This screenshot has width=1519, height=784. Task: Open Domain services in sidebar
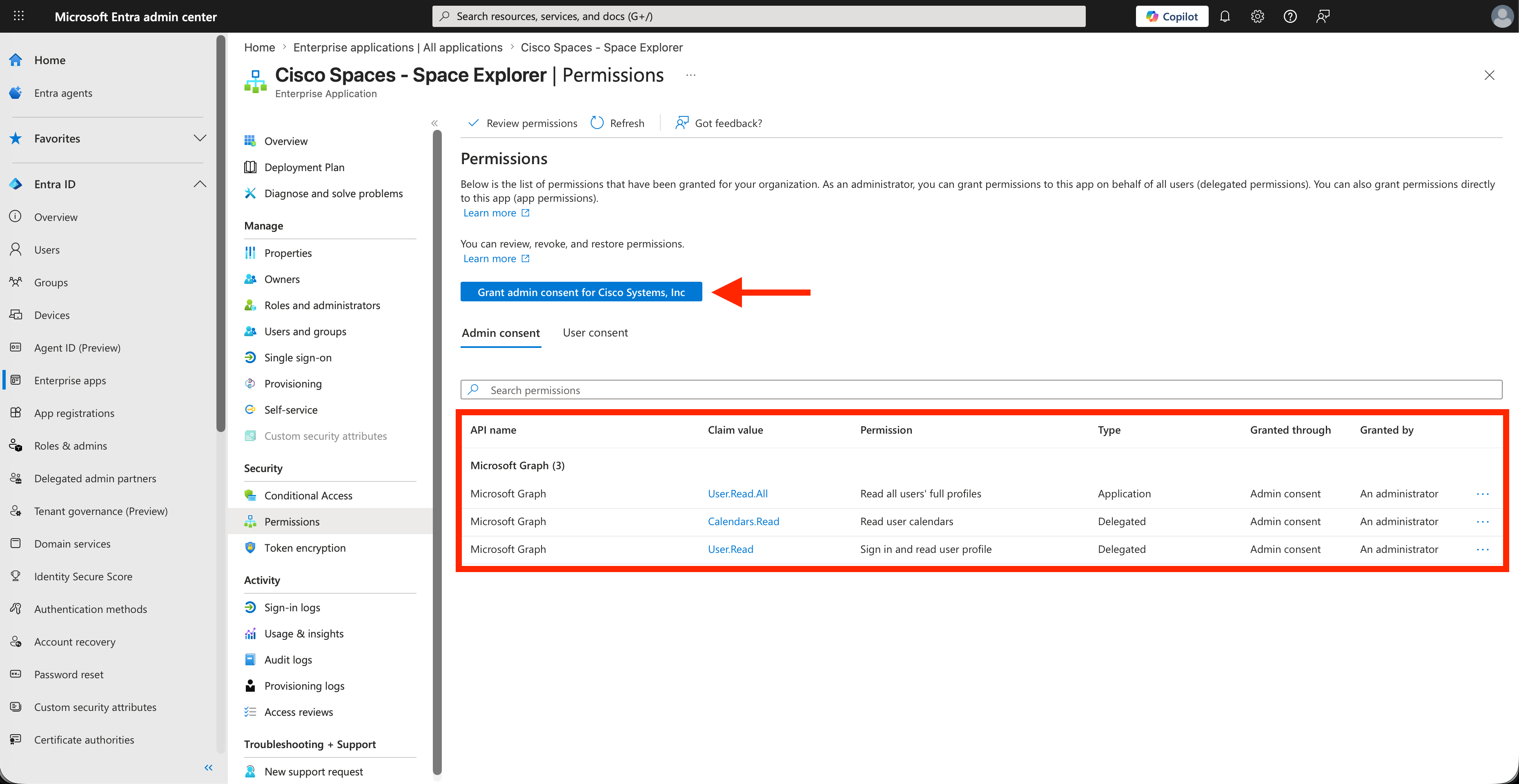[x=73, y=543]
